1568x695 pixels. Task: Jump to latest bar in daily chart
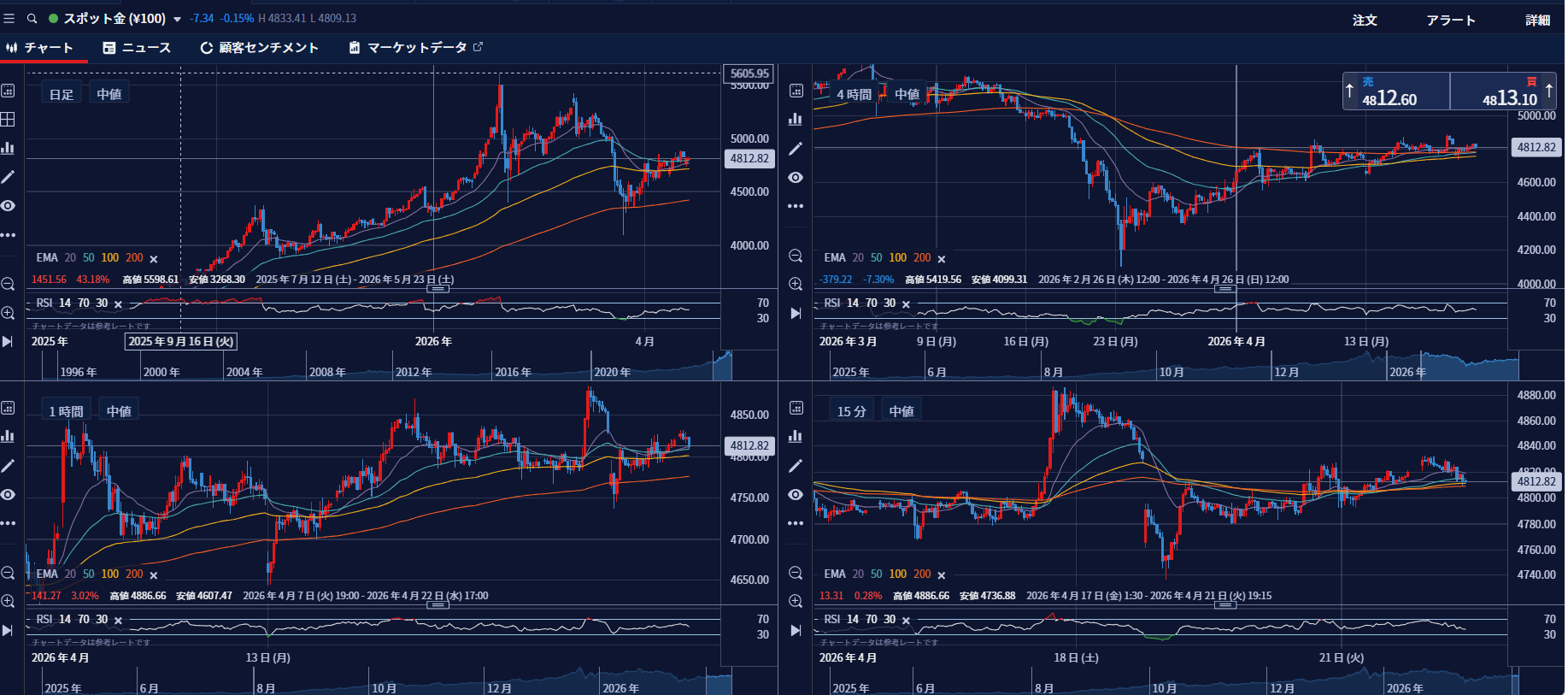[x=8, y=341]
